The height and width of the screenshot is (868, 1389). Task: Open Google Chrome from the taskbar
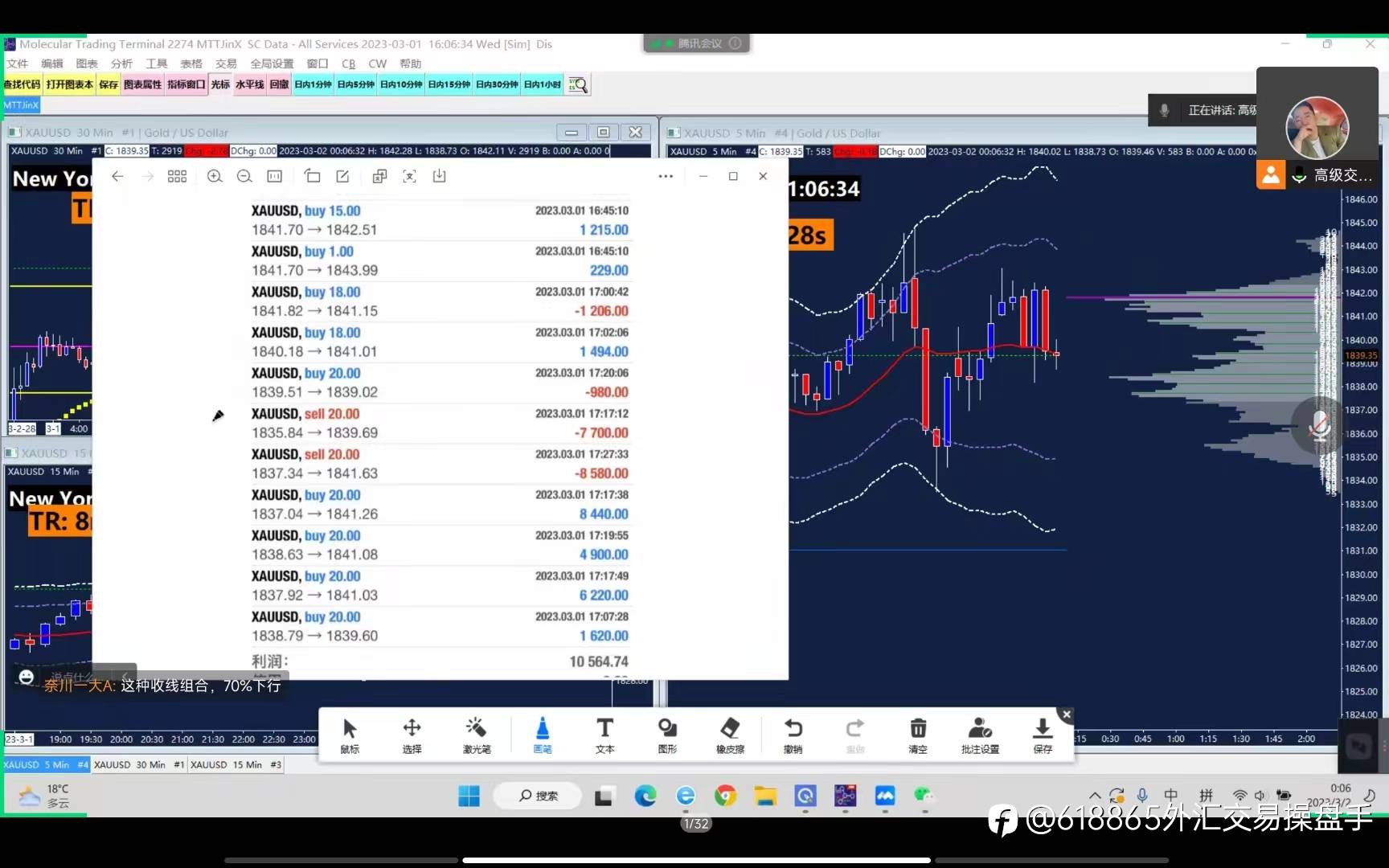point(725,796)
